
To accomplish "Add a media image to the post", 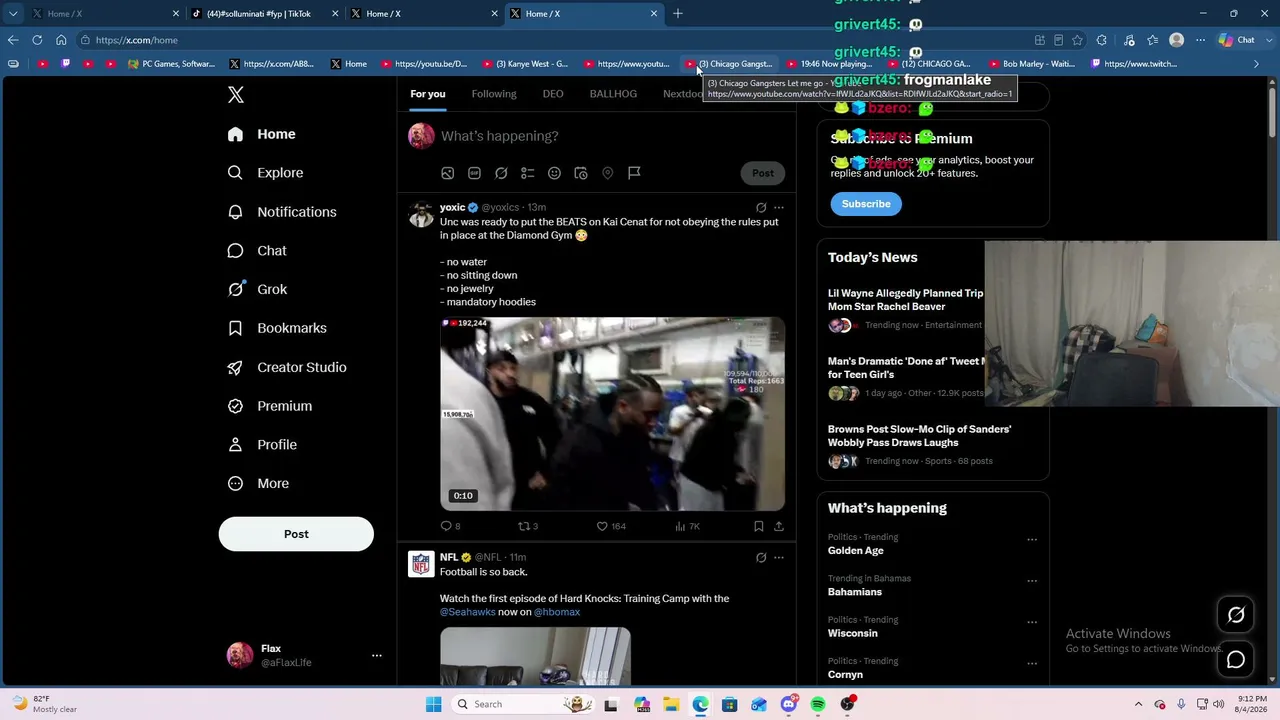I will click(448, 173).
